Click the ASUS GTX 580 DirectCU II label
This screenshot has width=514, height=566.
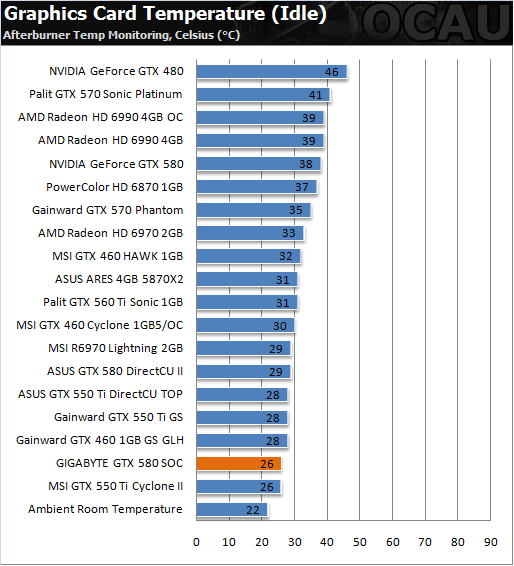click(115, 371)
